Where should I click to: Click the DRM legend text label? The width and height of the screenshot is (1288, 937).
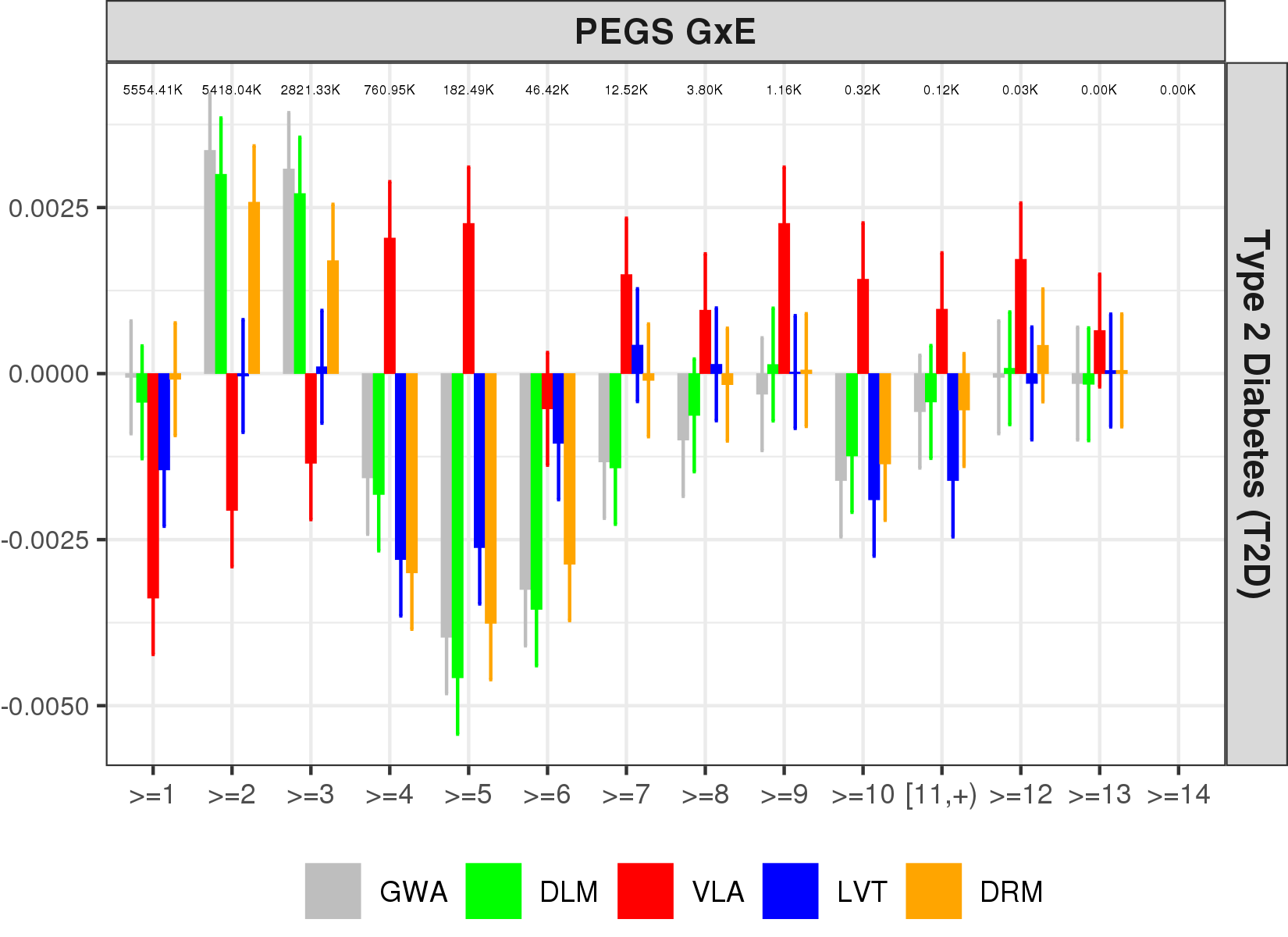pos(1011,892)
